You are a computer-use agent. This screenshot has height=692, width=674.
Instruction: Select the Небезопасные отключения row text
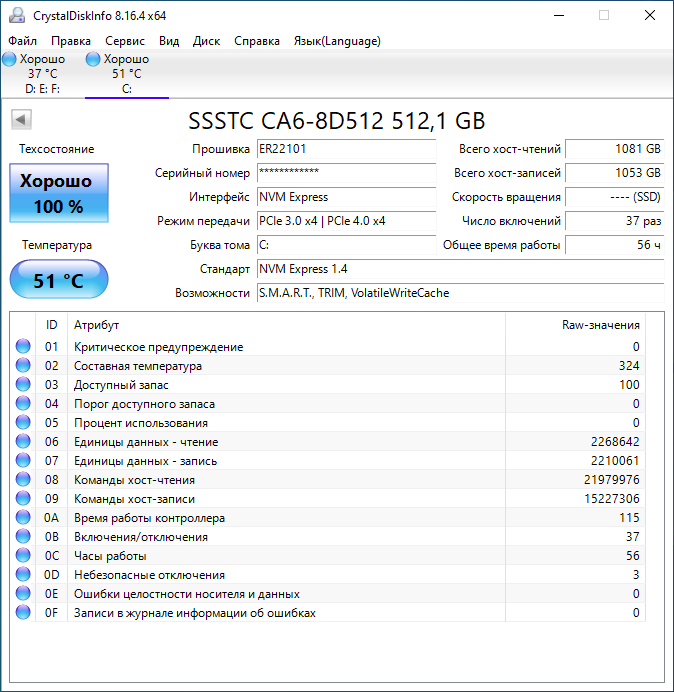point(149,575)
